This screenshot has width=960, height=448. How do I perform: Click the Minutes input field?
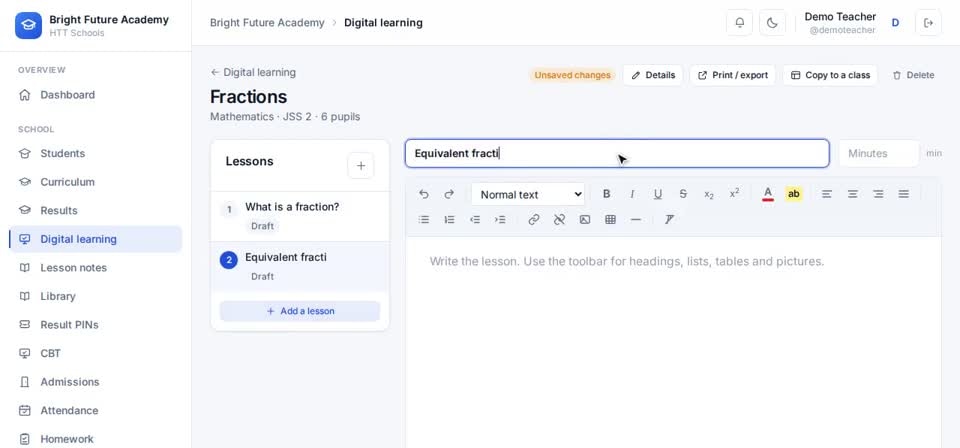pyautogui.click(x=879, y=154)
